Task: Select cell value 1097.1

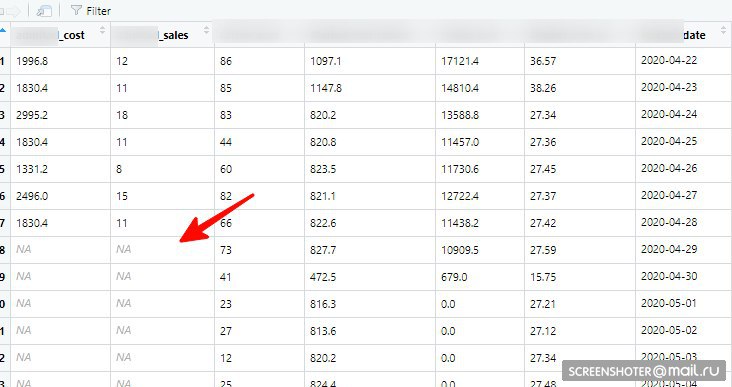Action: tap(326, 61)
